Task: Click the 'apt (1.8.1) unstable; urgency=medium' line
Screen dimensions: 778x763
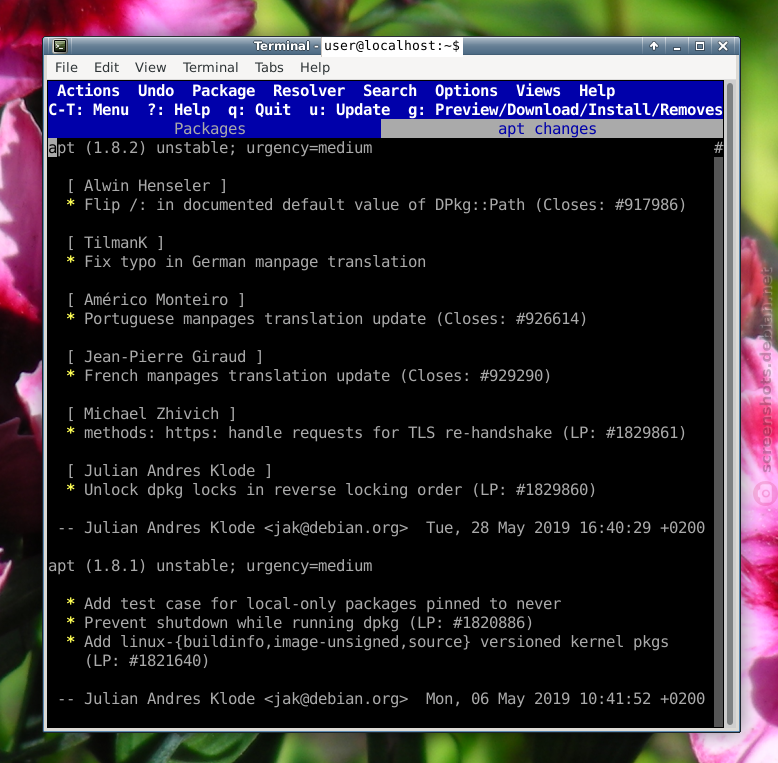Action: pyautogui.click(x=210, y=566)
